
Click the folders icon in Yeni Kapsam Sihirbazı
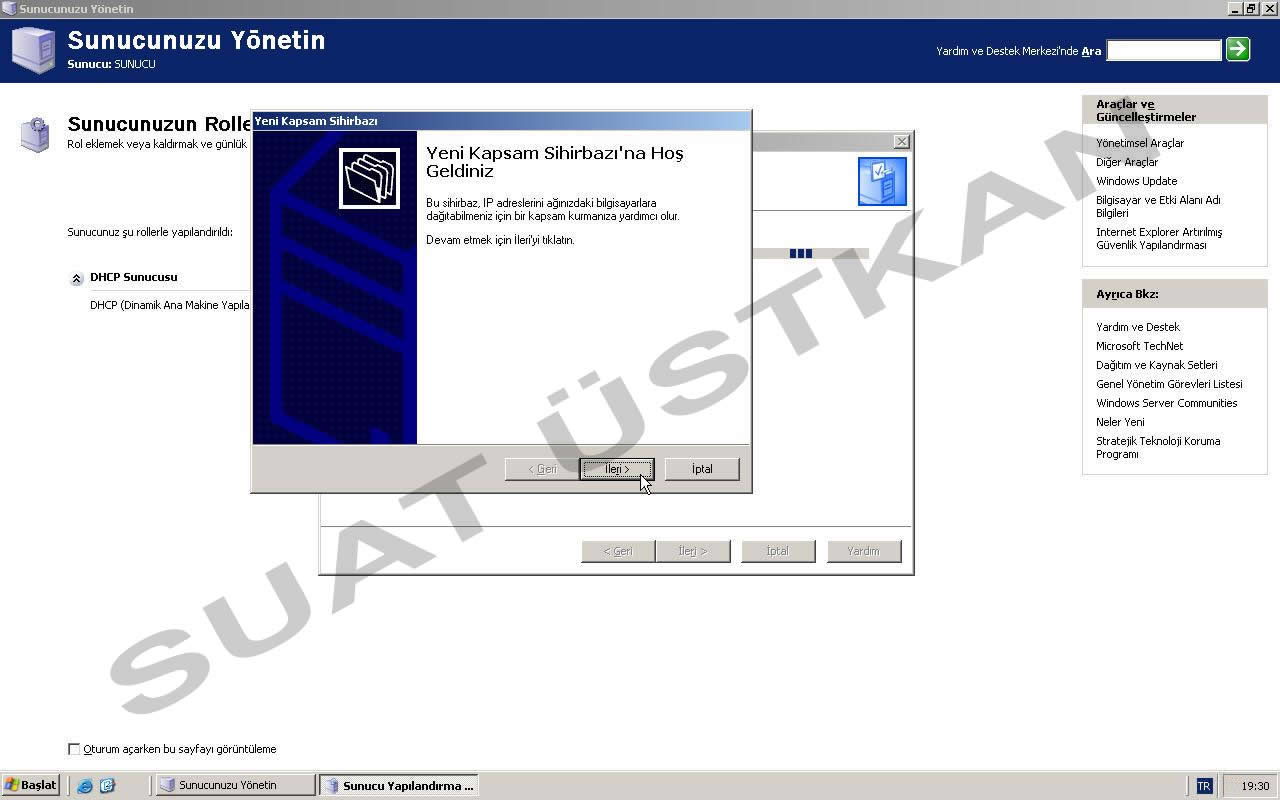(x=369, y=178)
